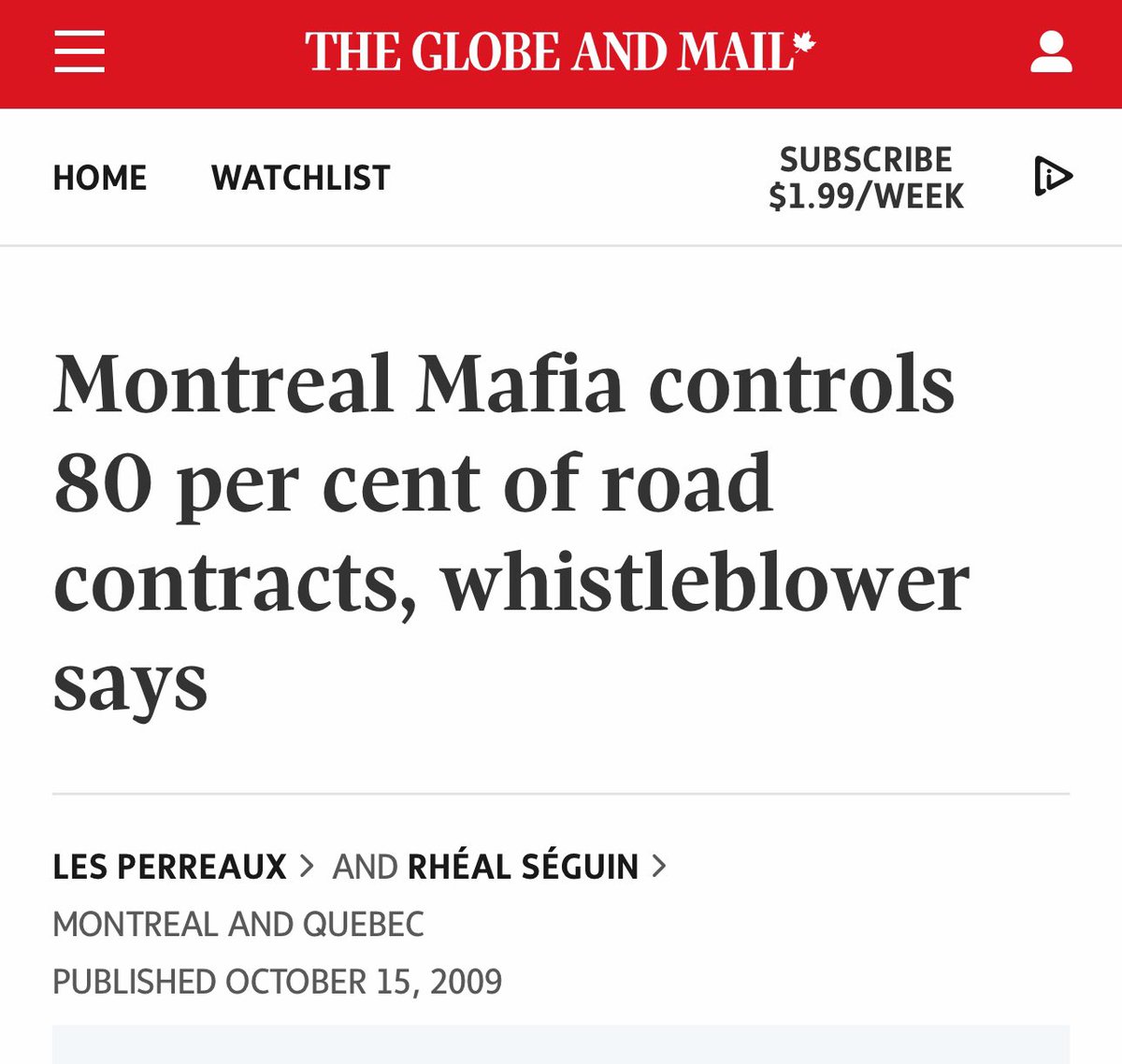Click the Montreal and Quebec dateline
This screenshot has width=1122, height=1064.
pyautogui.click(x=238, y=924)
